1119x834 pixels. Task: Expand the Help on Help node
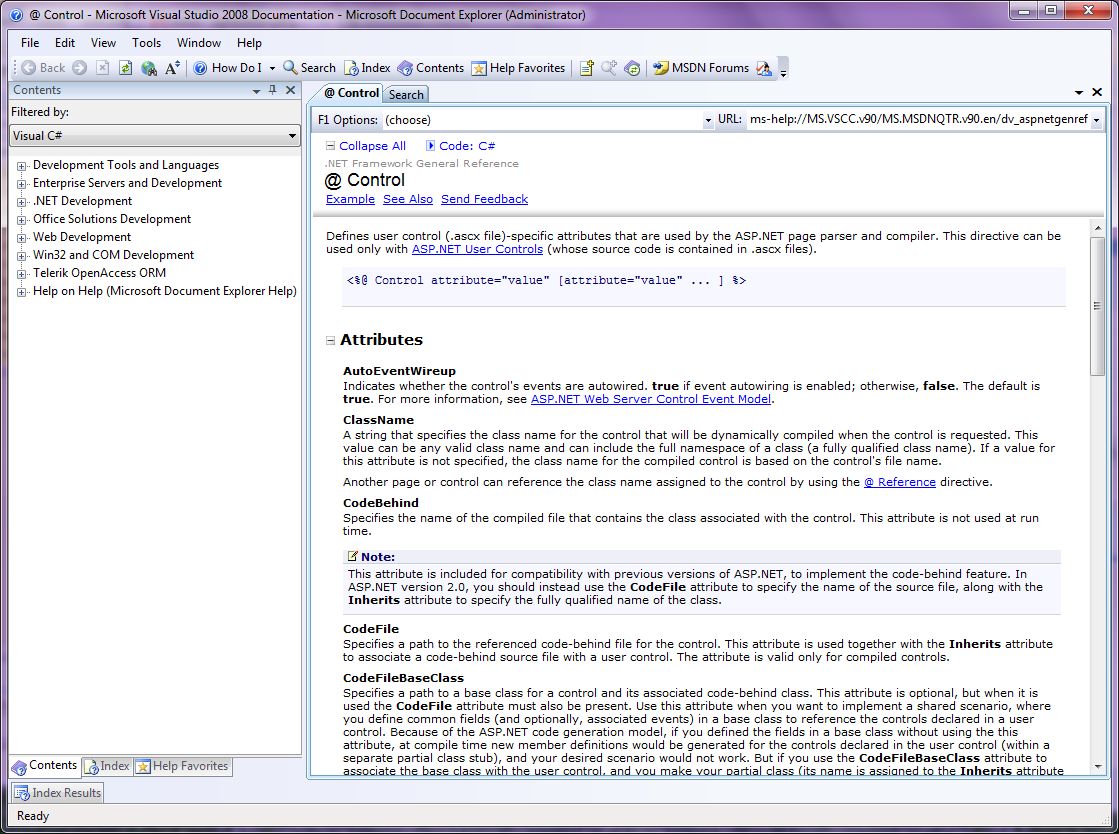point(21,292)
